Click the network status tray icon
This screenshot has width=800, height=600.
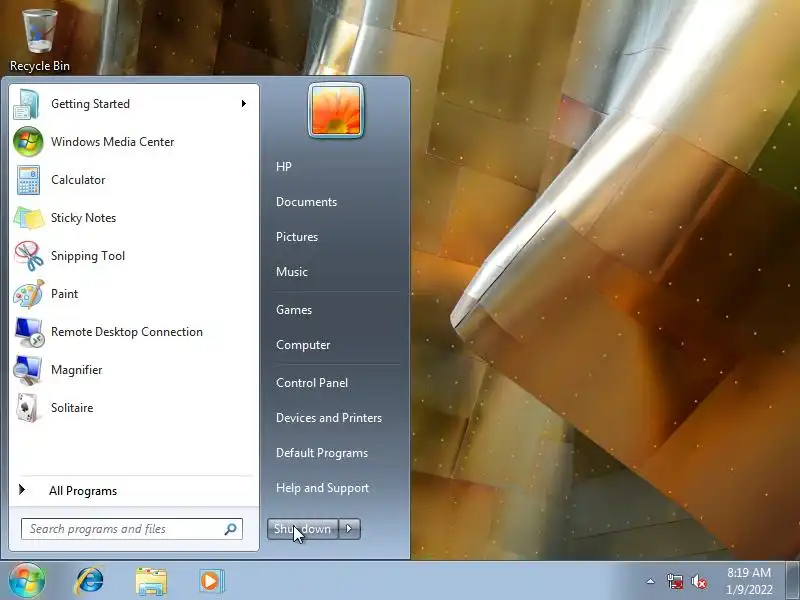(675, 582)
